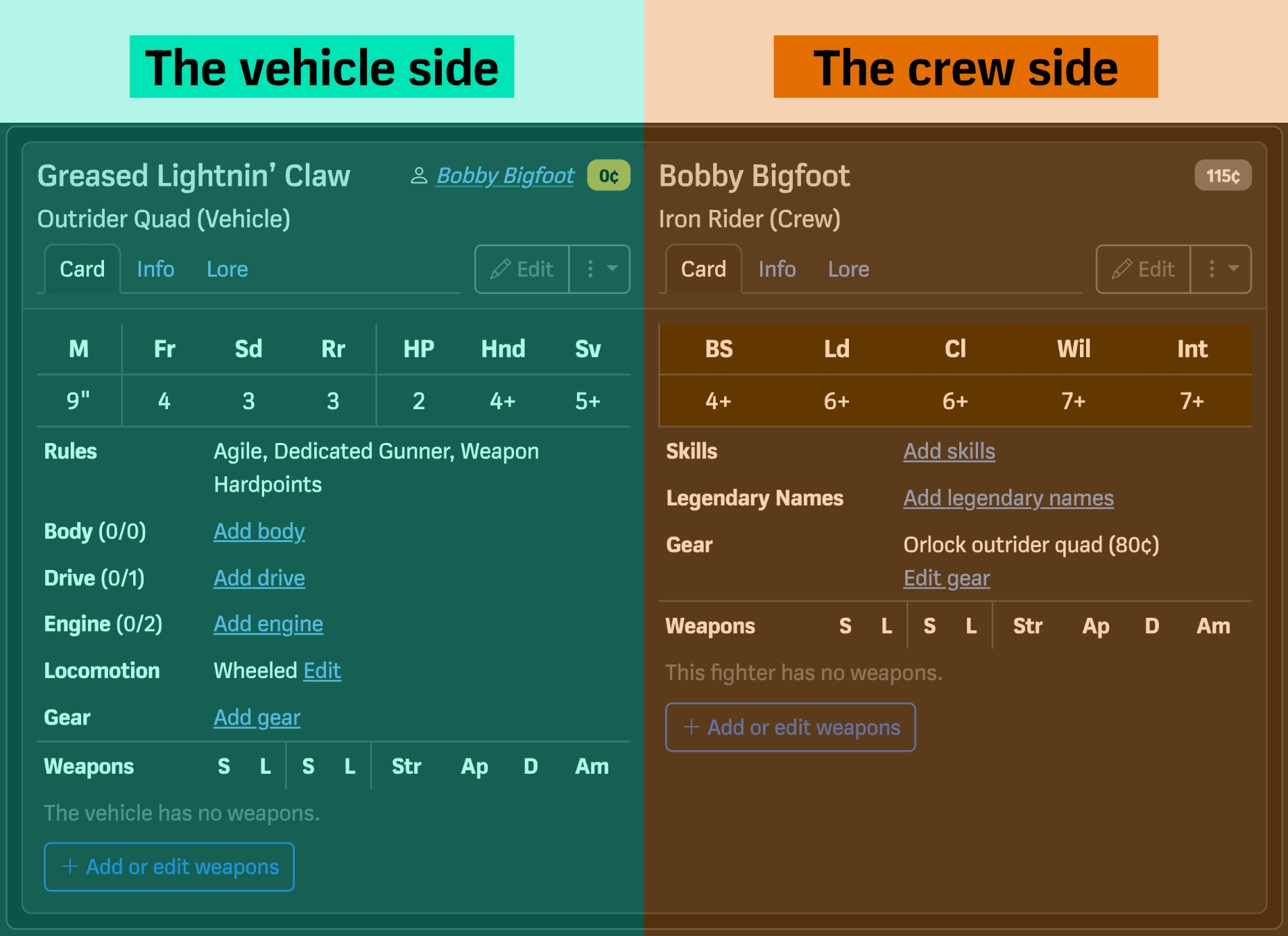The image size is (1288, 936).
Task: Click the 115¢ cost badge on crew
Action: 1222,175
